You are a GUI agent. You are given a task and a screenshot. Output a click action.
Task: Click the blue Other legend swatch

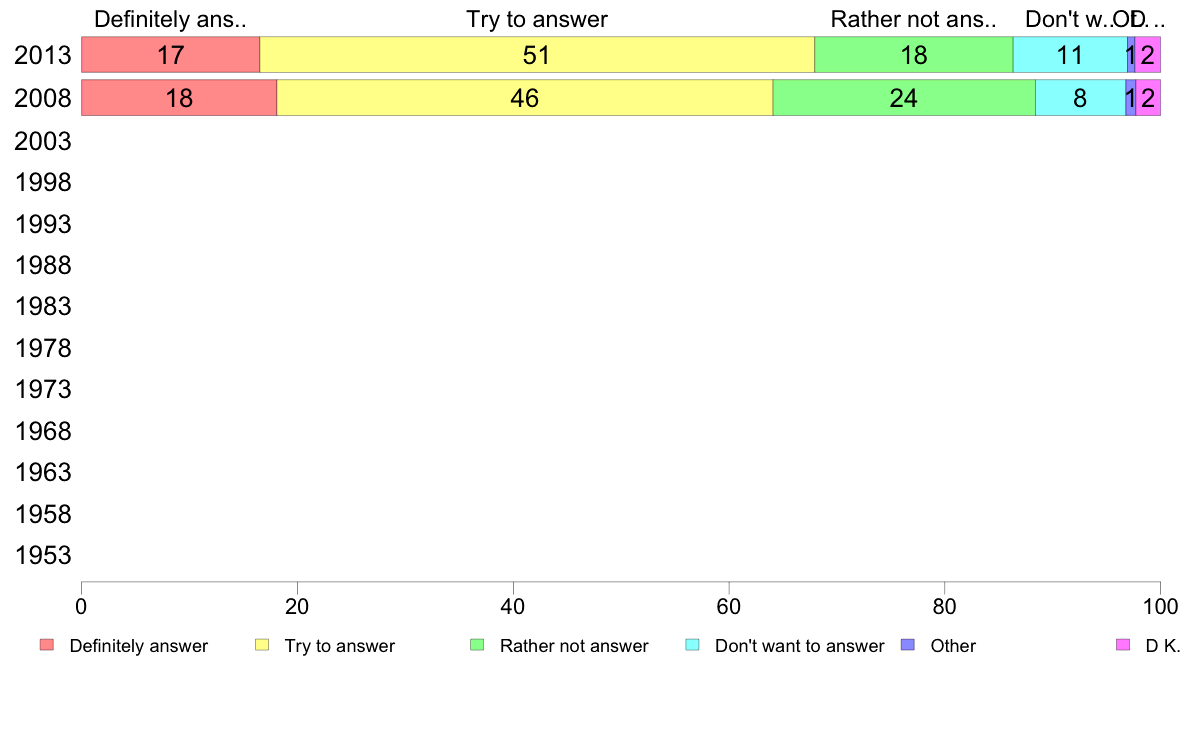point(908,645)
